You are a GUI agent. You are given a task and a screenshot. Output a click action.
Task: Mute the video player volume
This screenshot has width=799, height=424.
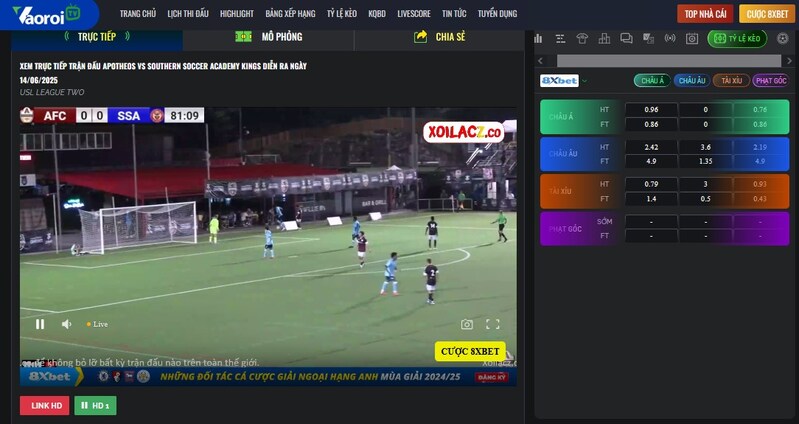66,324
